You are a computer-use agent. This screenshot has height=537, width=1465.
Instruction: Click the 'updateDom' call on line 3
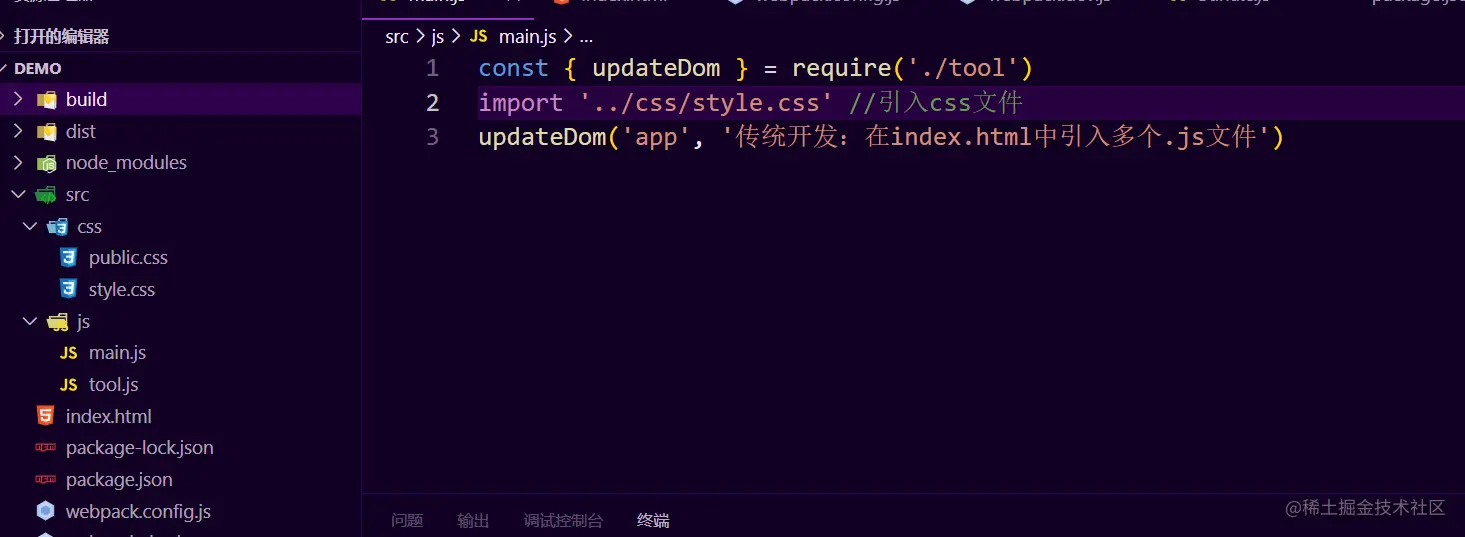coord(542,137)
